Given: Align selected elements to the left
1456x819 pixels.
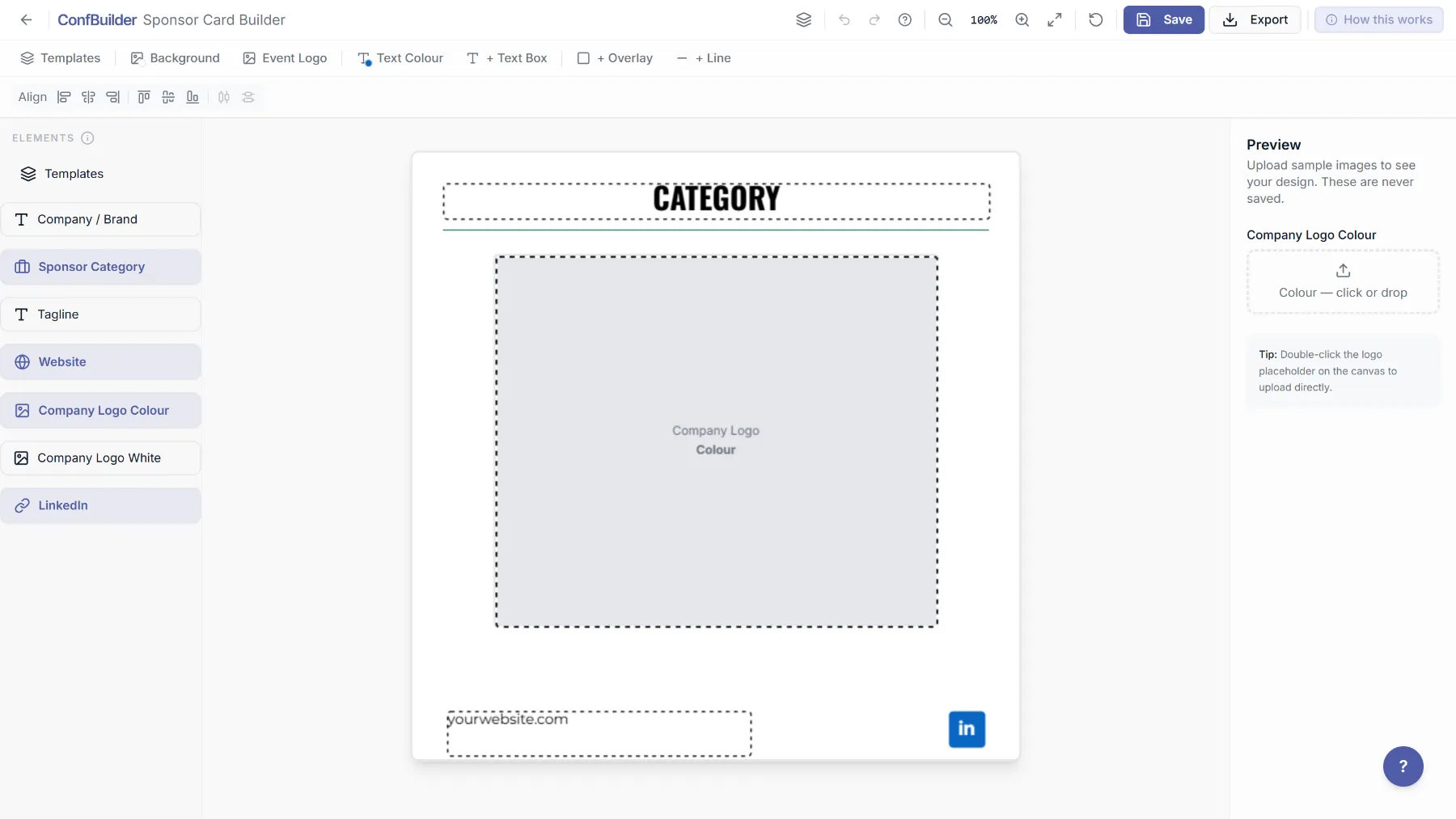Looking at the screenshot, I should click(x=64, y=97).
